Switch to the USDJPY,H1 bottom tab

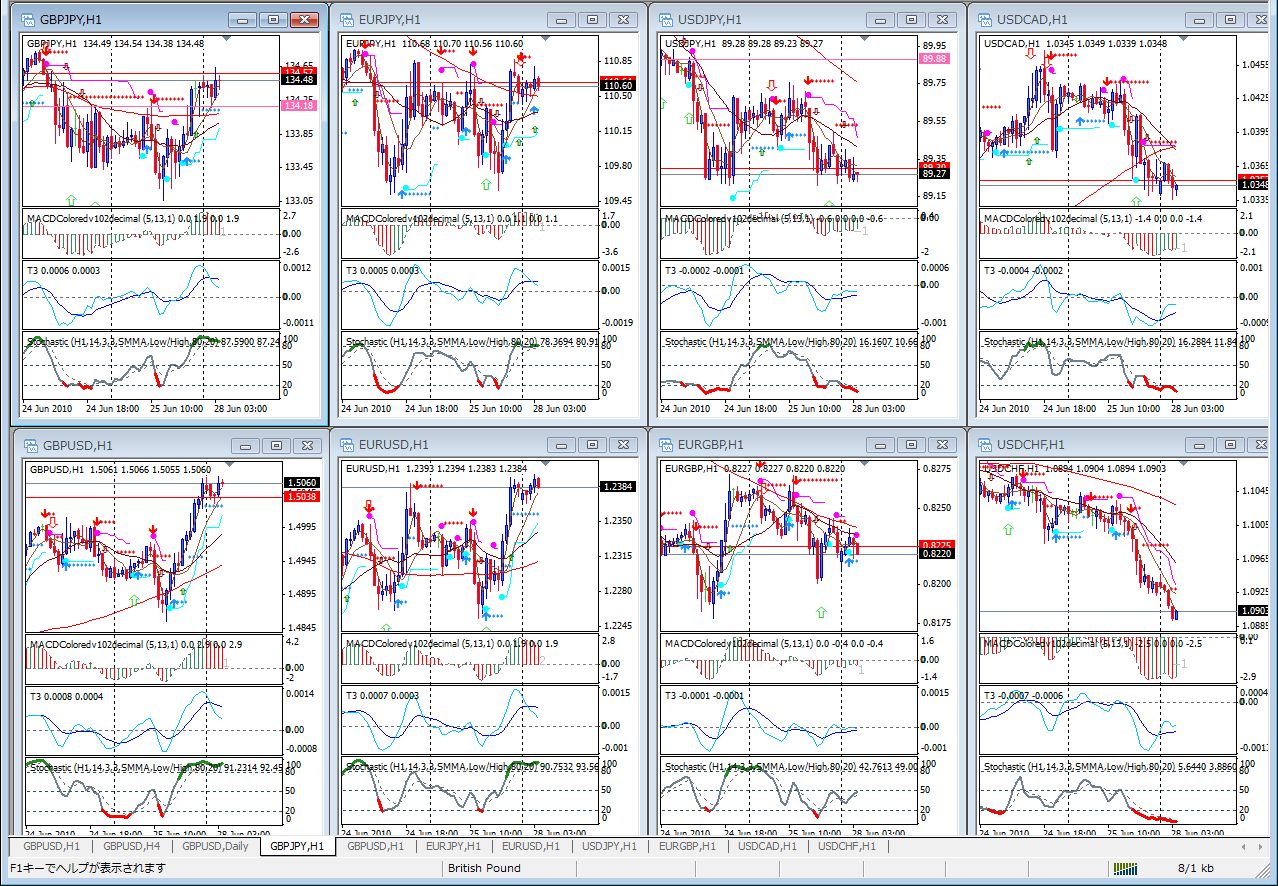(611, 846)
